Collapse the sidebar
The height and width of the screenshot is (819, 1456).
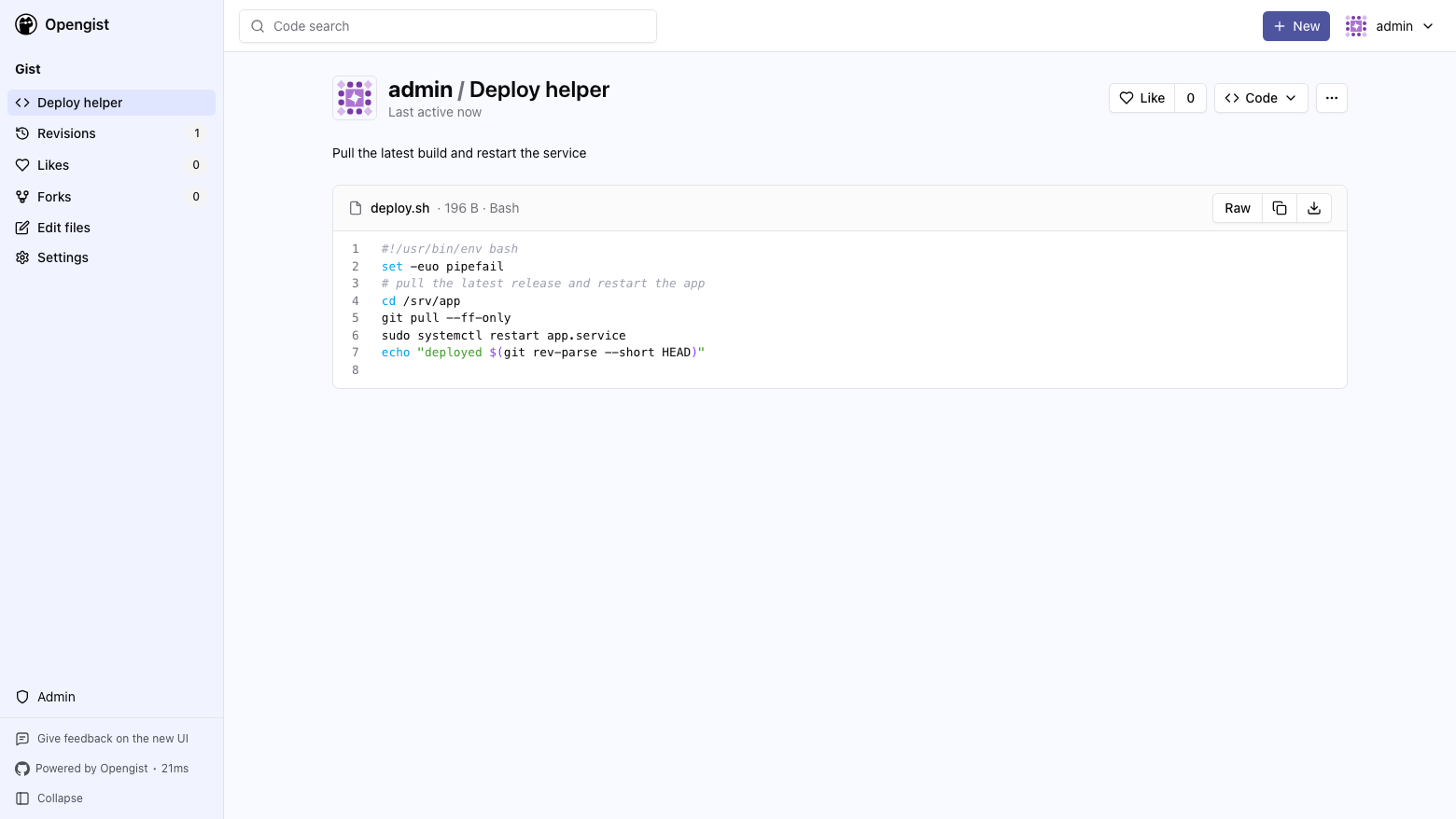(x=49, y=798)
